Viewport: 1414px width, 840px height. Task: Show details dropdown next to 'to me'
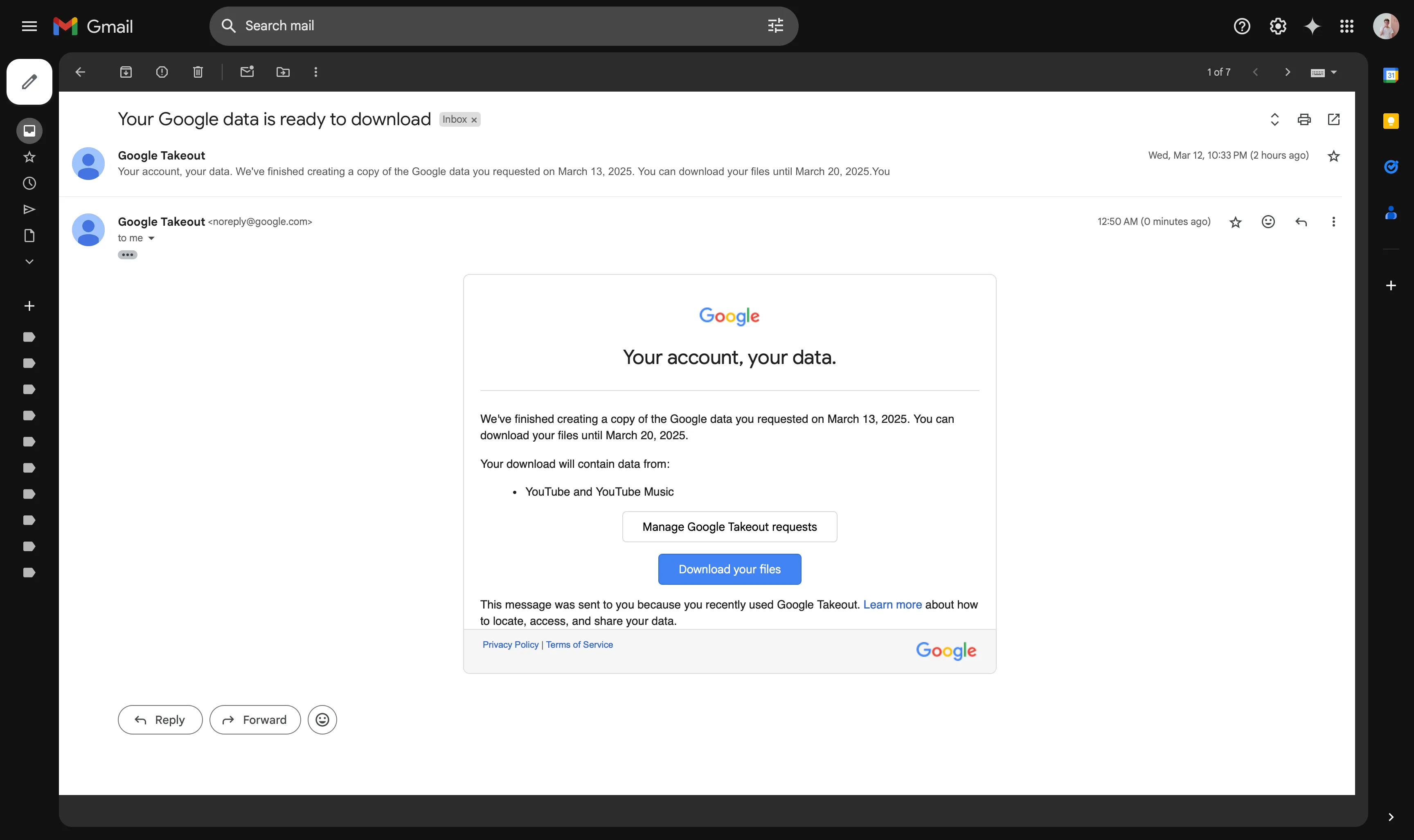pyautogui.click(x=151, y=238)
